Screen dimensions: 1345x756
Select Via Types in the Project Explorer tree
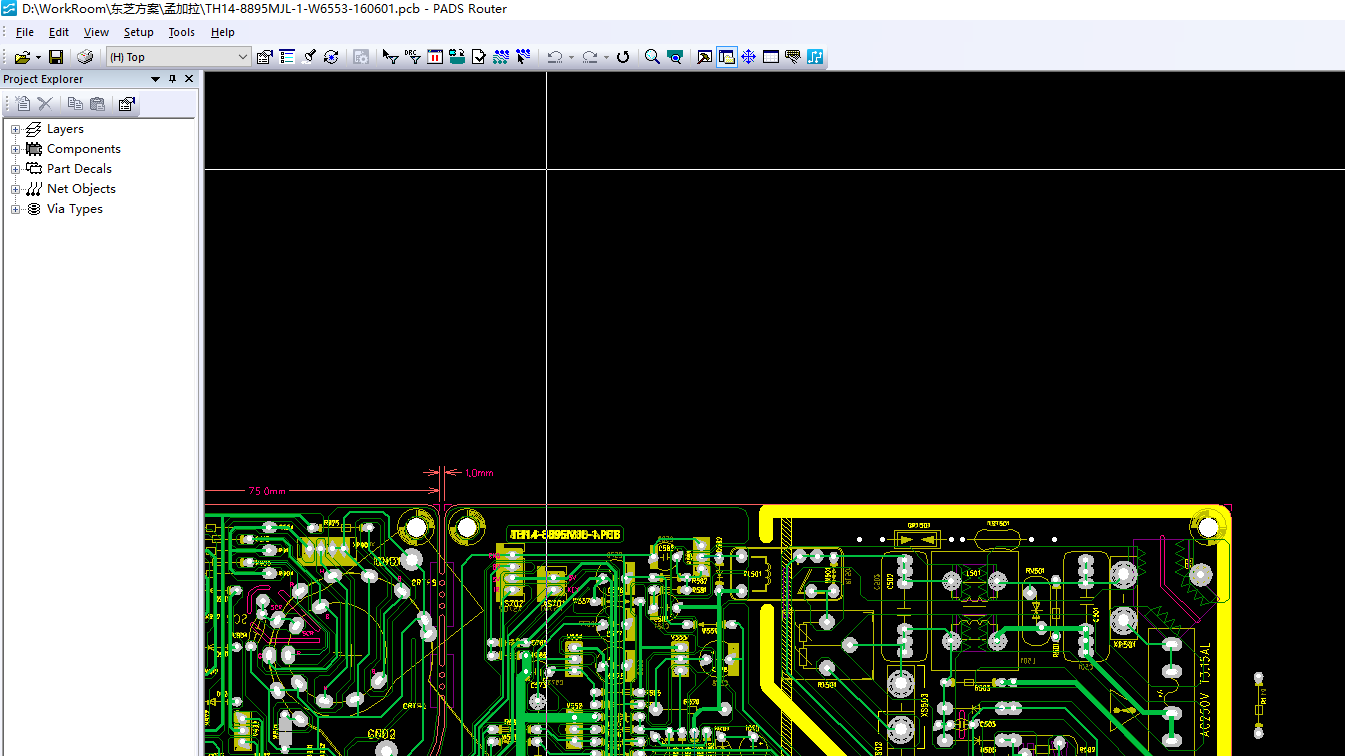click(x=75, y=209)
